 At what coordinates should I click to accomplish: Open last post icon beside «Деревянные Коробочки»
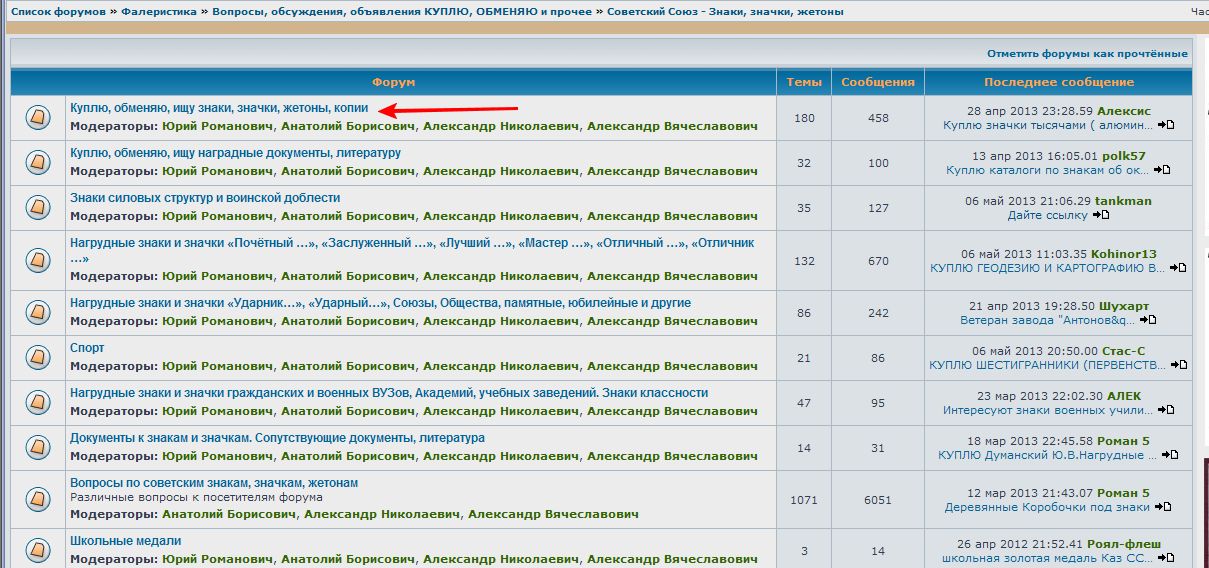pos(1164,507)
